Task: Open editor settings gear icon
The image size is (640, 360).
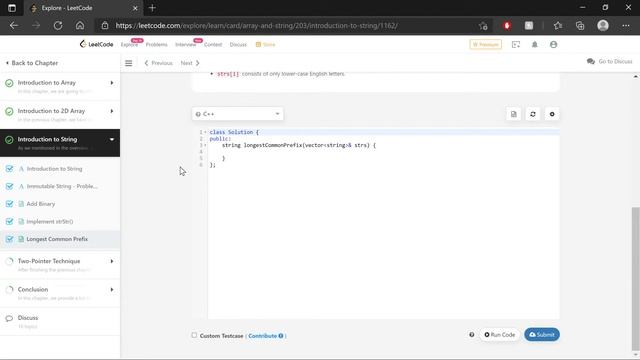Action: (x=552, y=114)
